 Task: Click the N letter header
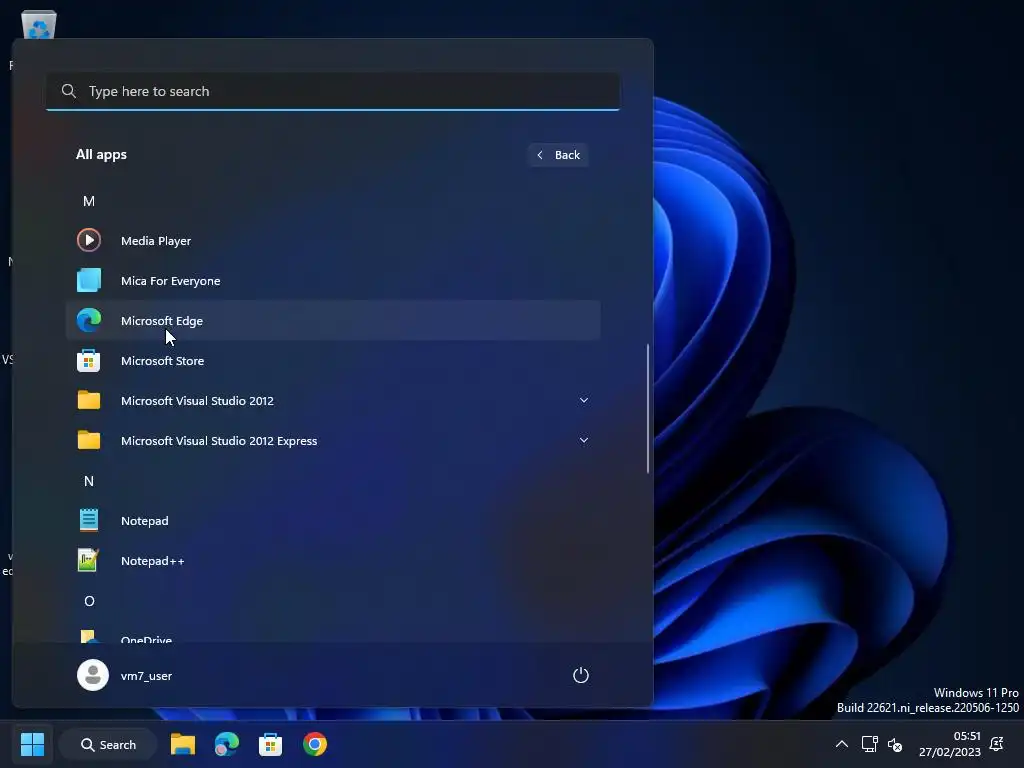click(89, 481)
